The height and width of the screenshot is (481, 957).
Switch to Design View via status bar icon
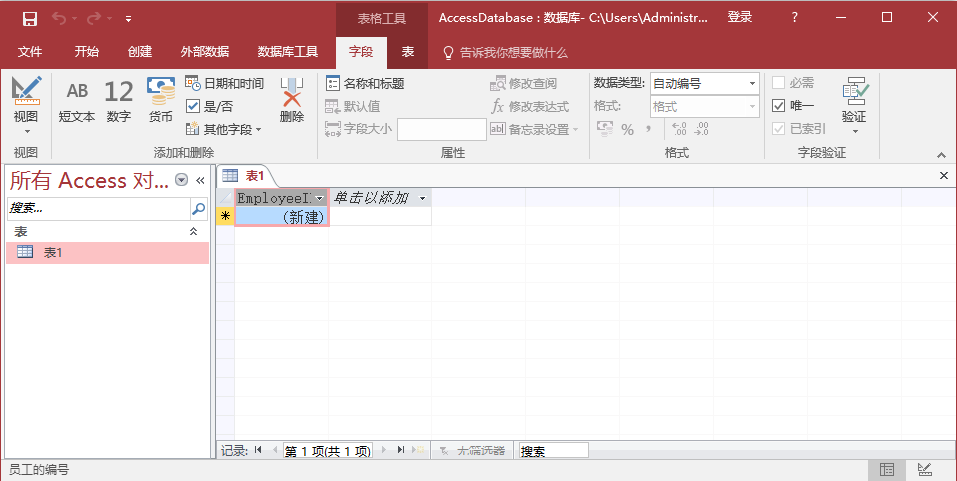(x=925, y=469)
